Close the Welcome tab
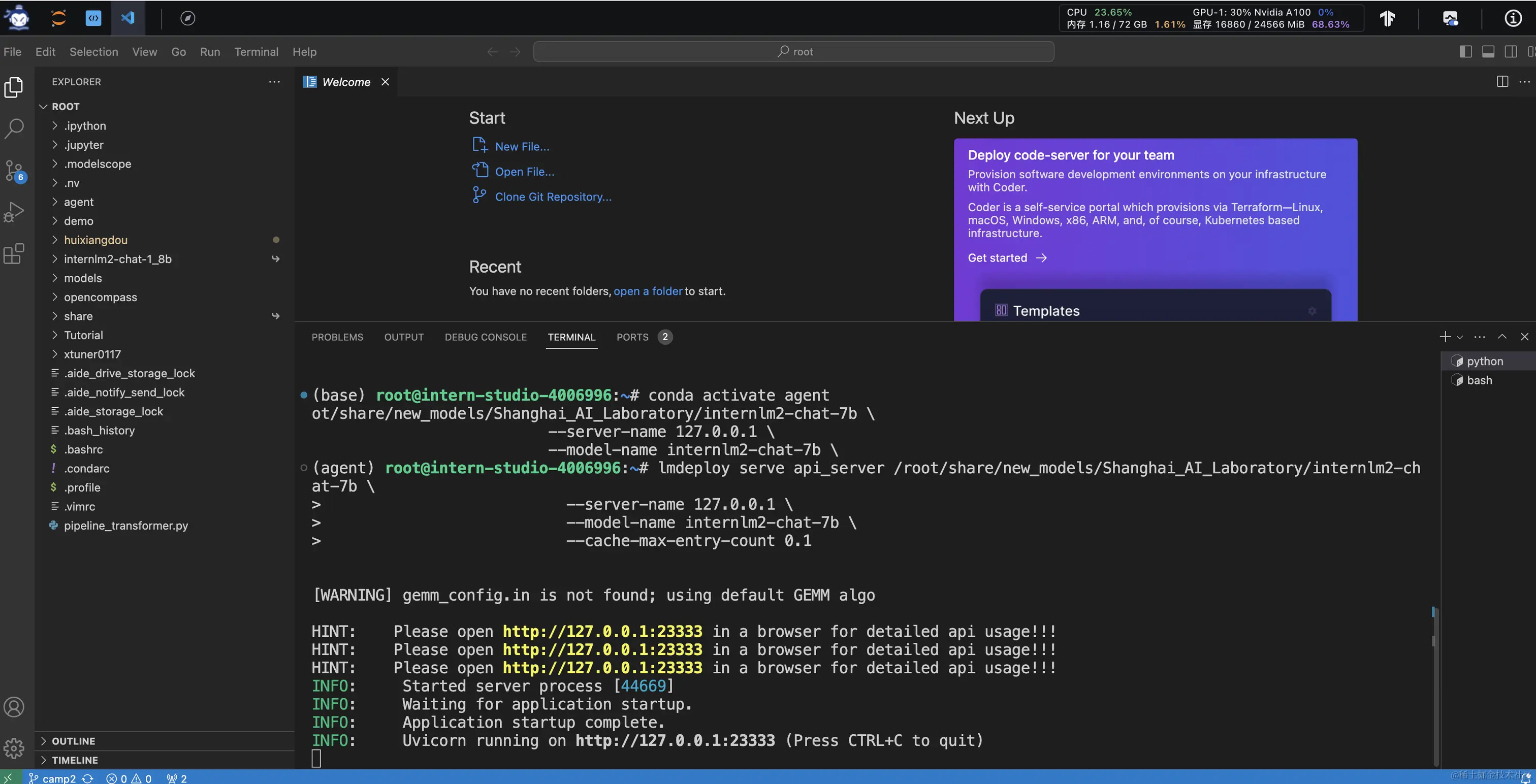Viewport: 1536px width, 784px height. click(x=385, y=82)
